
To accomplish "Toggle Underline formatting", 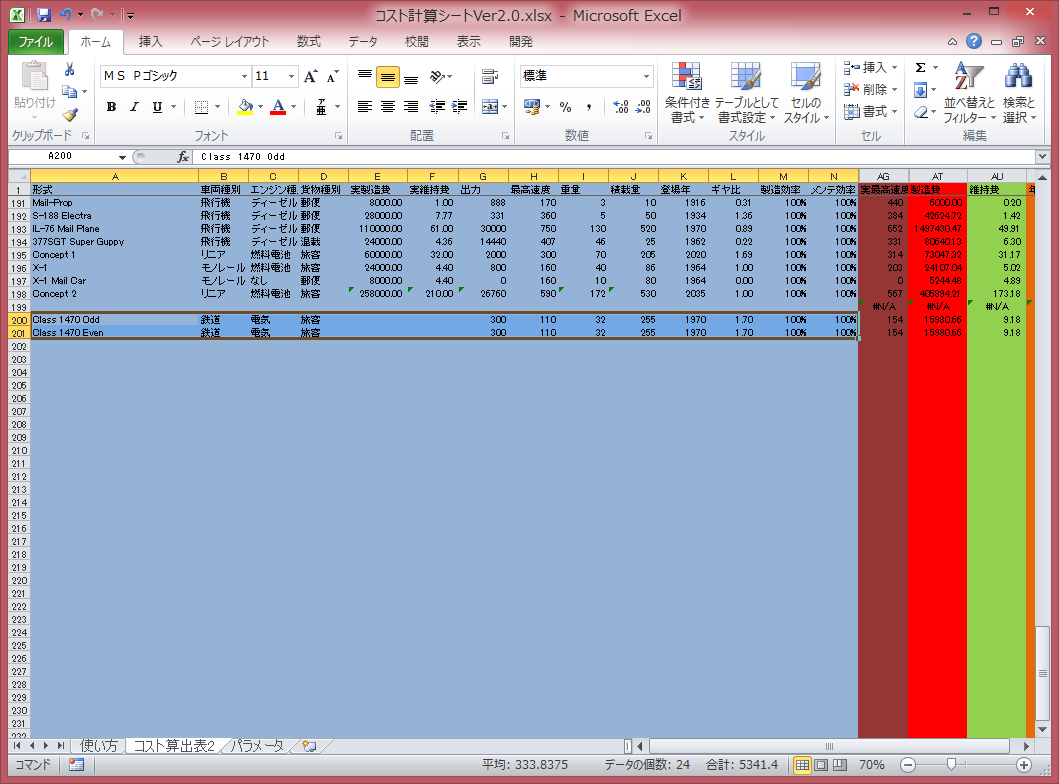I will point(157,107).
